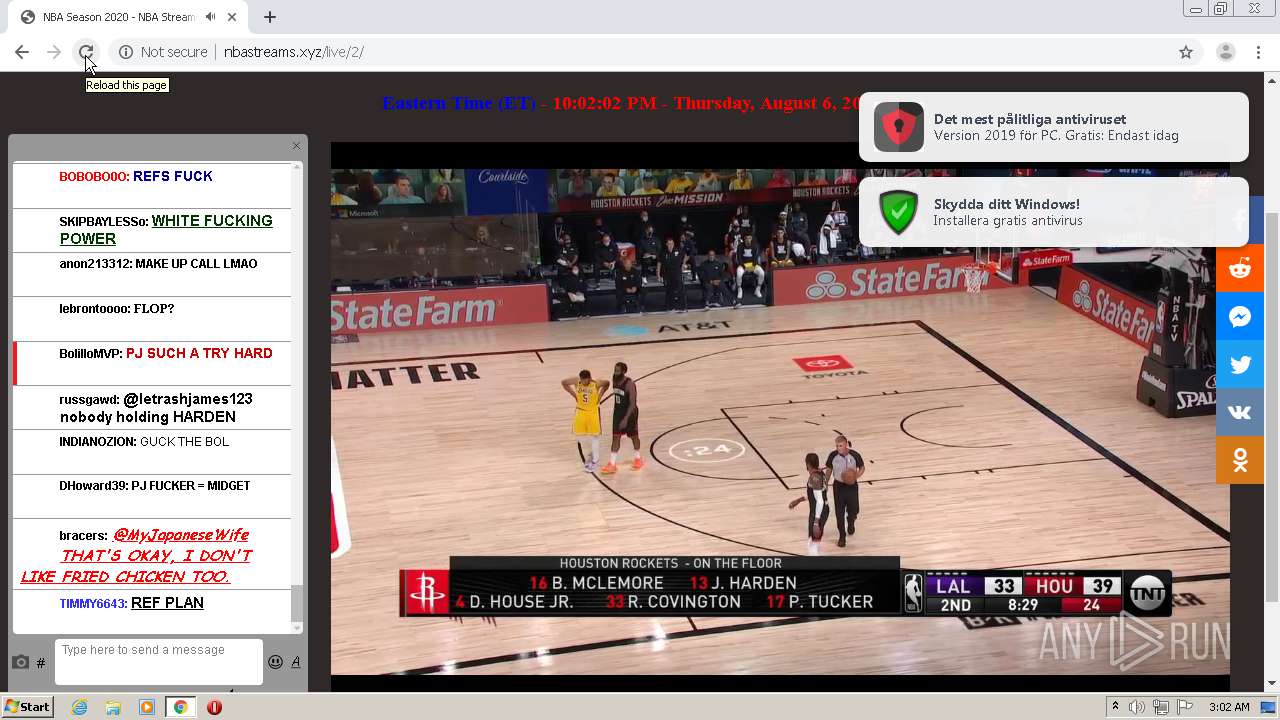This screenshot has height=720, width=1280.
Task: Share the stream on VK
Action: click(x=1240, y=412)
